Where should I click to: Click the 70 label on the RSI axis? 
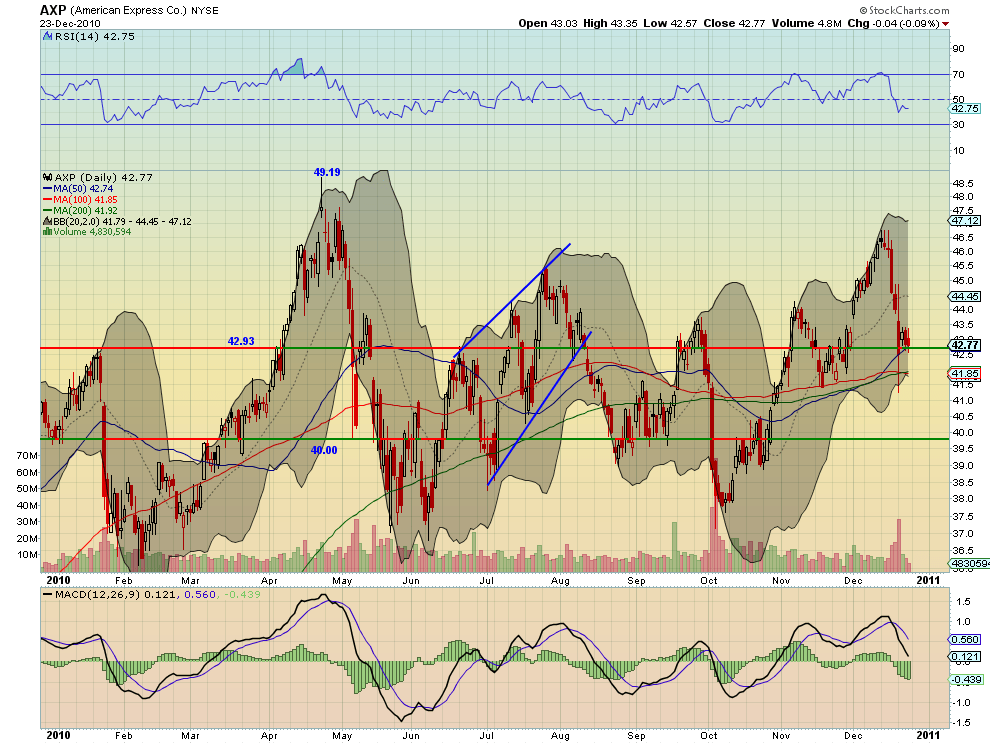click(x=958, y=75)
